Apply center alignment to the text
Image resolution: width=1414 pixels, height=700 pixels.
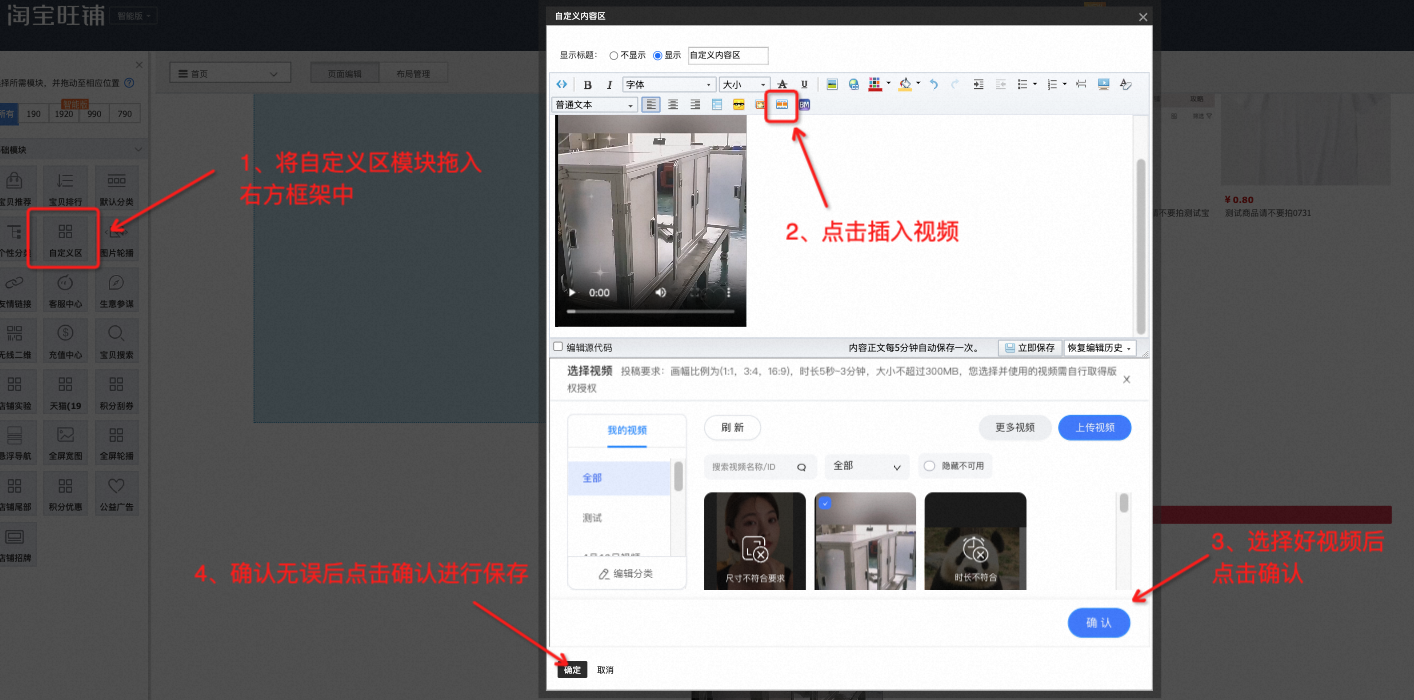[673, 104]
